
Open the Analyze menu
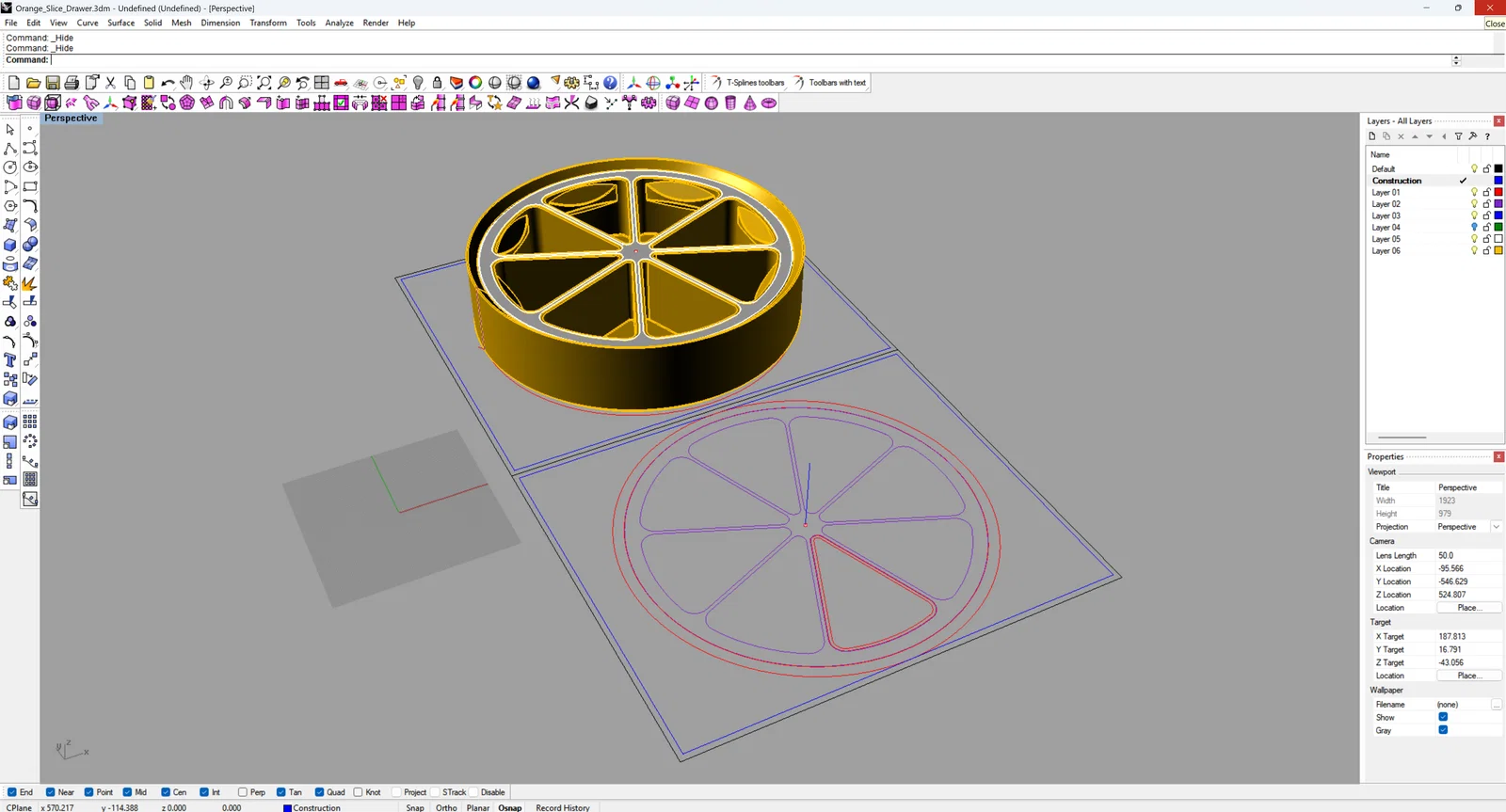tap(339, 23)
